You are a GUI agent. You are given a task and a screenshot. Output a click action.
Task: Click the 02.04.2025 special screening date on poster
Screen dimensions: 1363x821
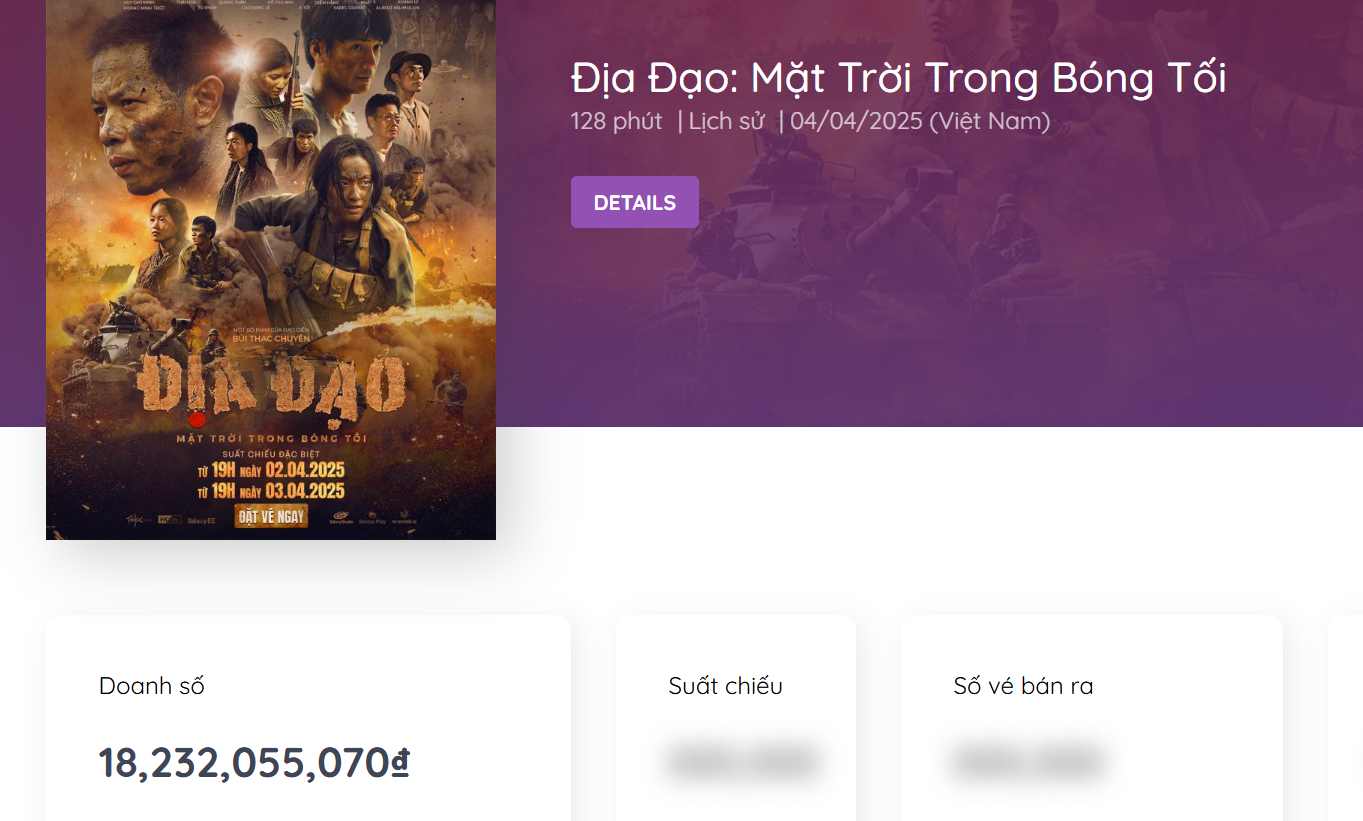click(x=304, y=470)
